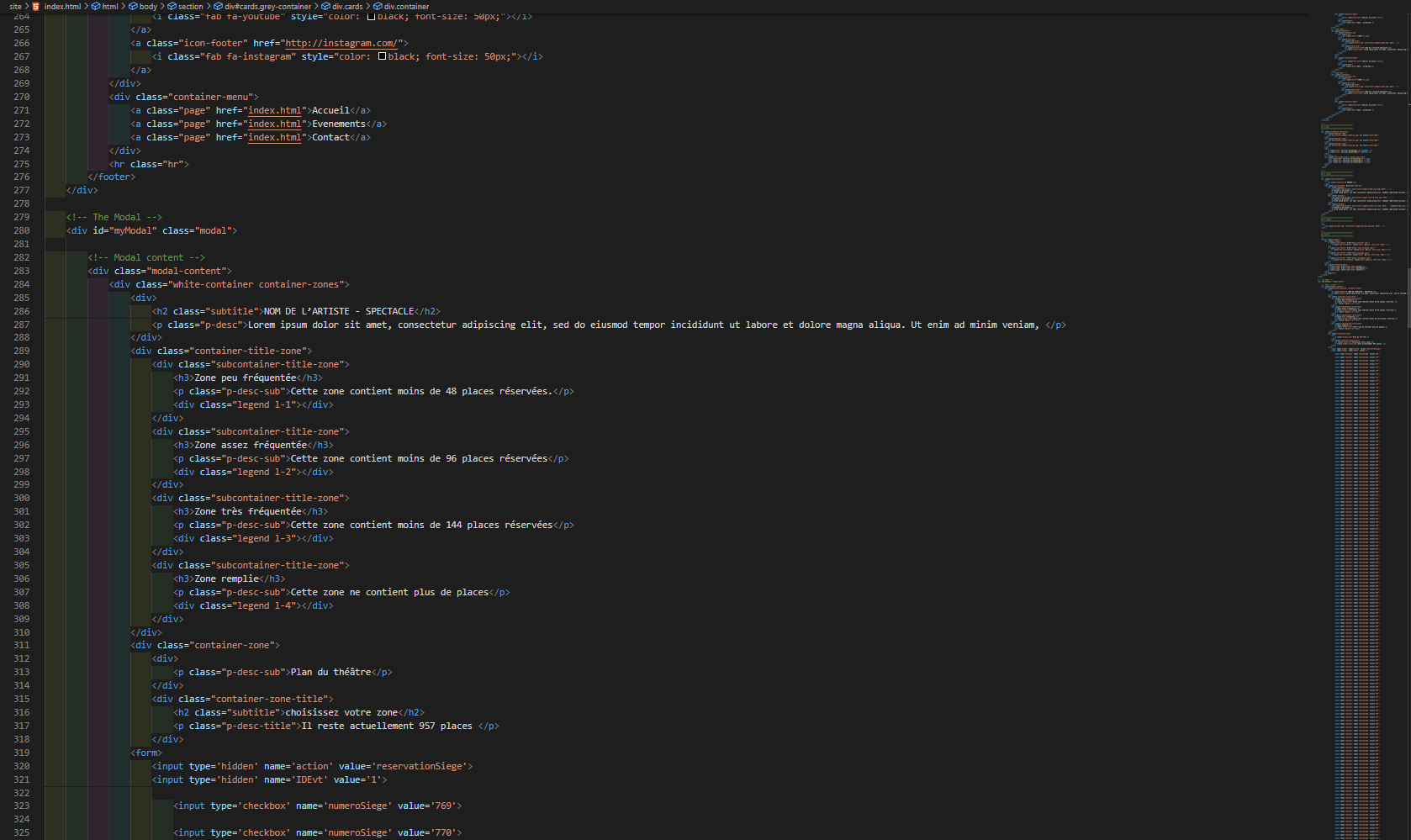1411x840 pixels.
Task: Click the 'Modal content' comment line
Action: click(x=146, y=257)
